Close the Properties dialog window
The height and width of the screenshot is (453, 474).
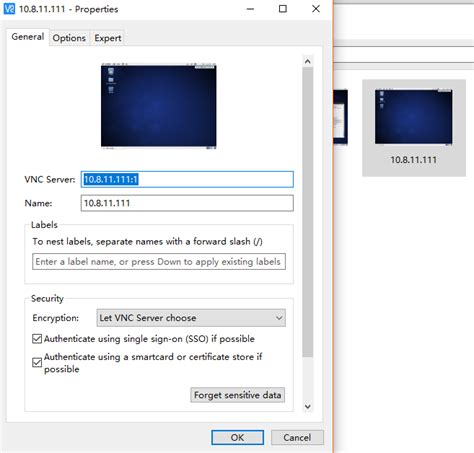316,9
